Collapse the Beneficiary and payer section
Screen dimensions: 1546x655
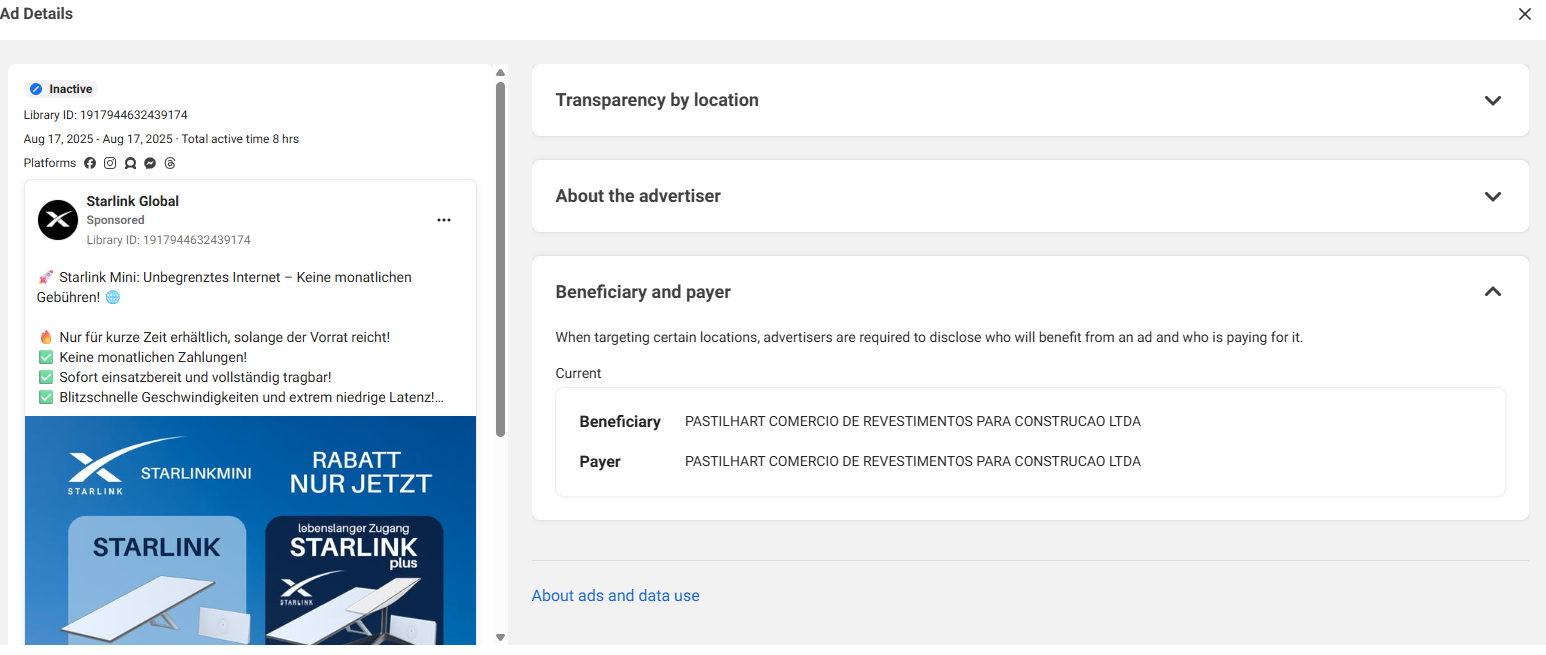(x=1492, y=292)
